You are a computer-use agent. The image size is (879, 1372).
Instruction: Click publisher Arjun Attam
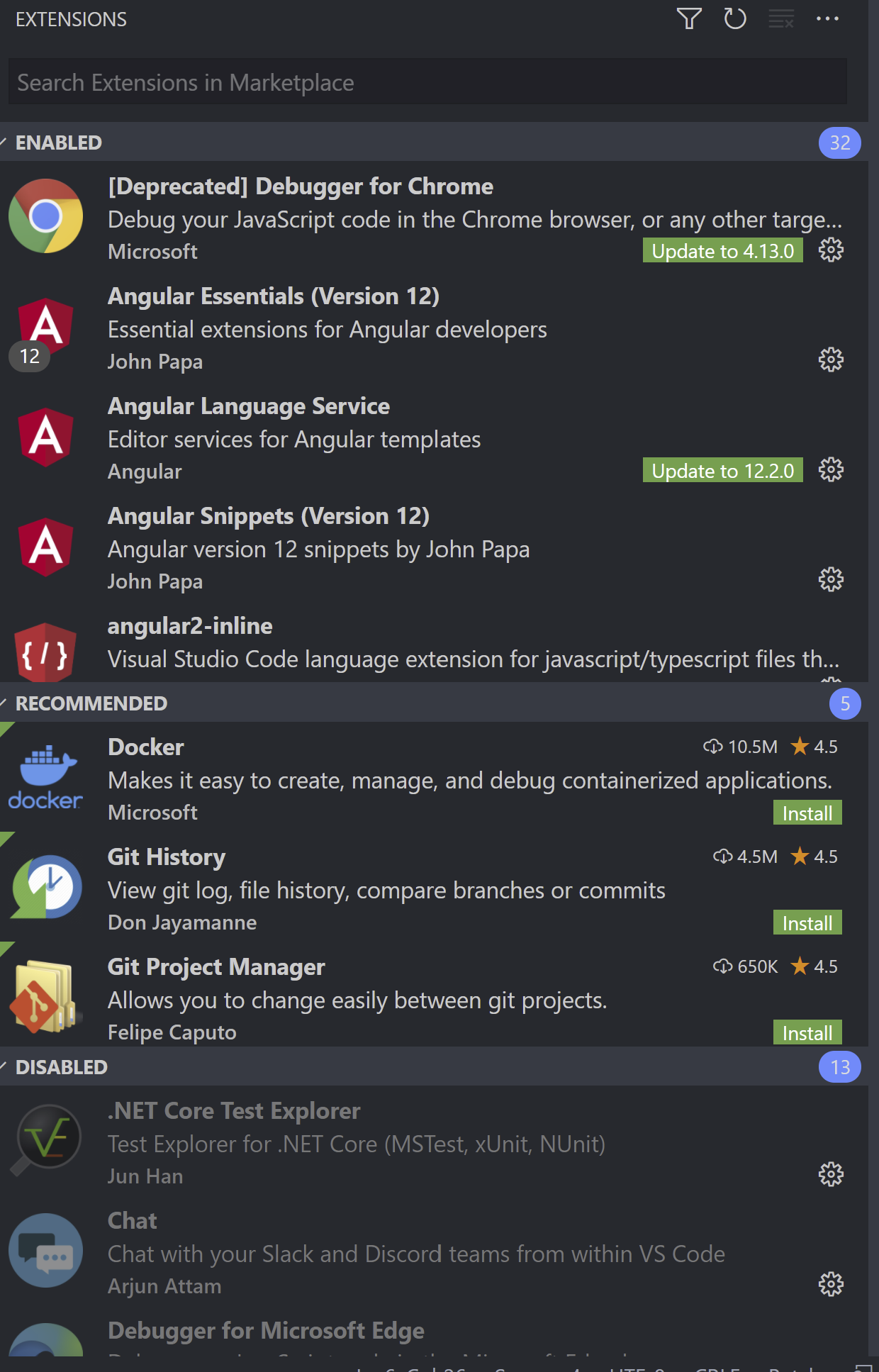coord(164,1286)
